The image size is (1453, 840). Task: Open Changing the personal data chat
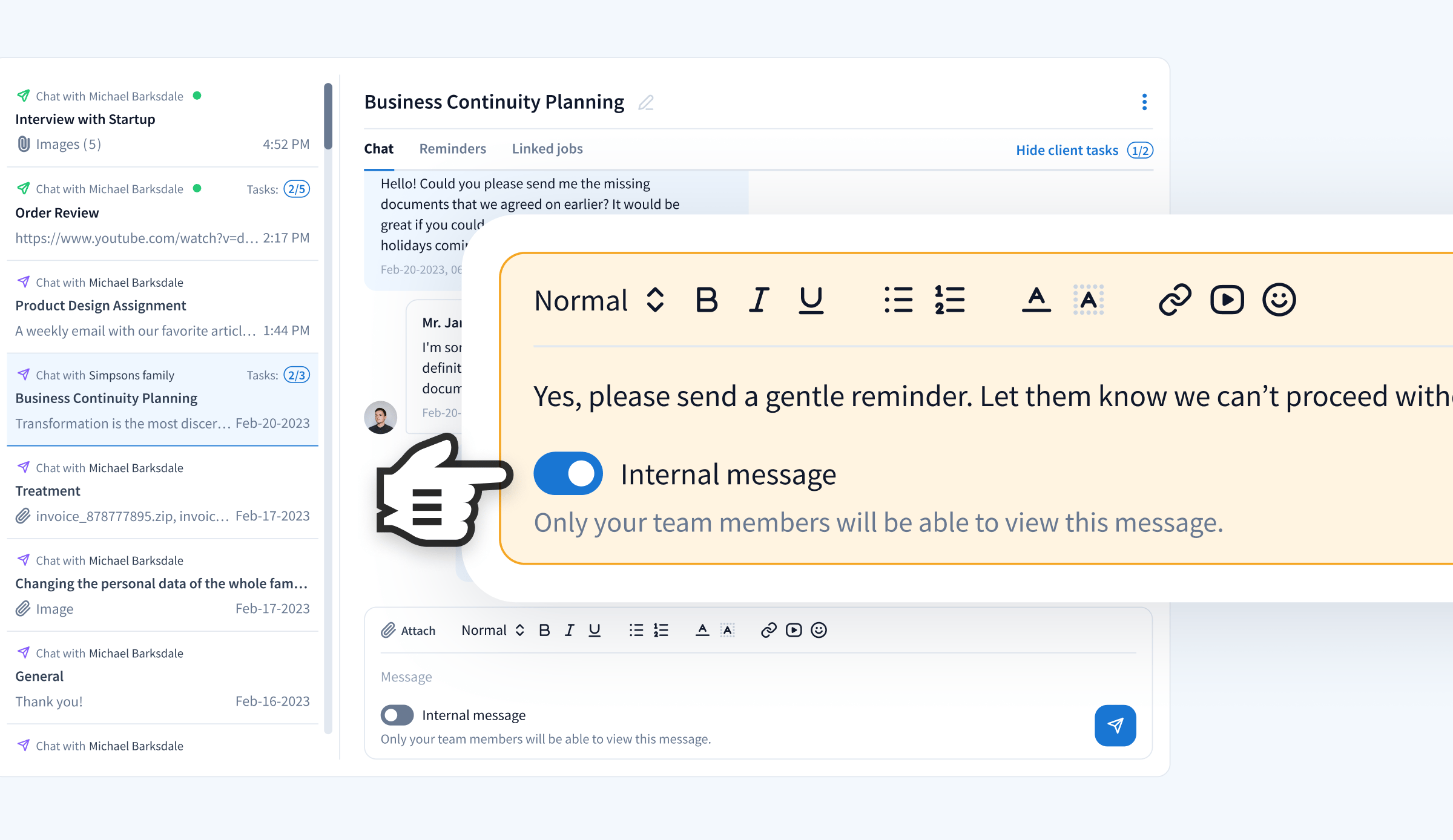162,585
